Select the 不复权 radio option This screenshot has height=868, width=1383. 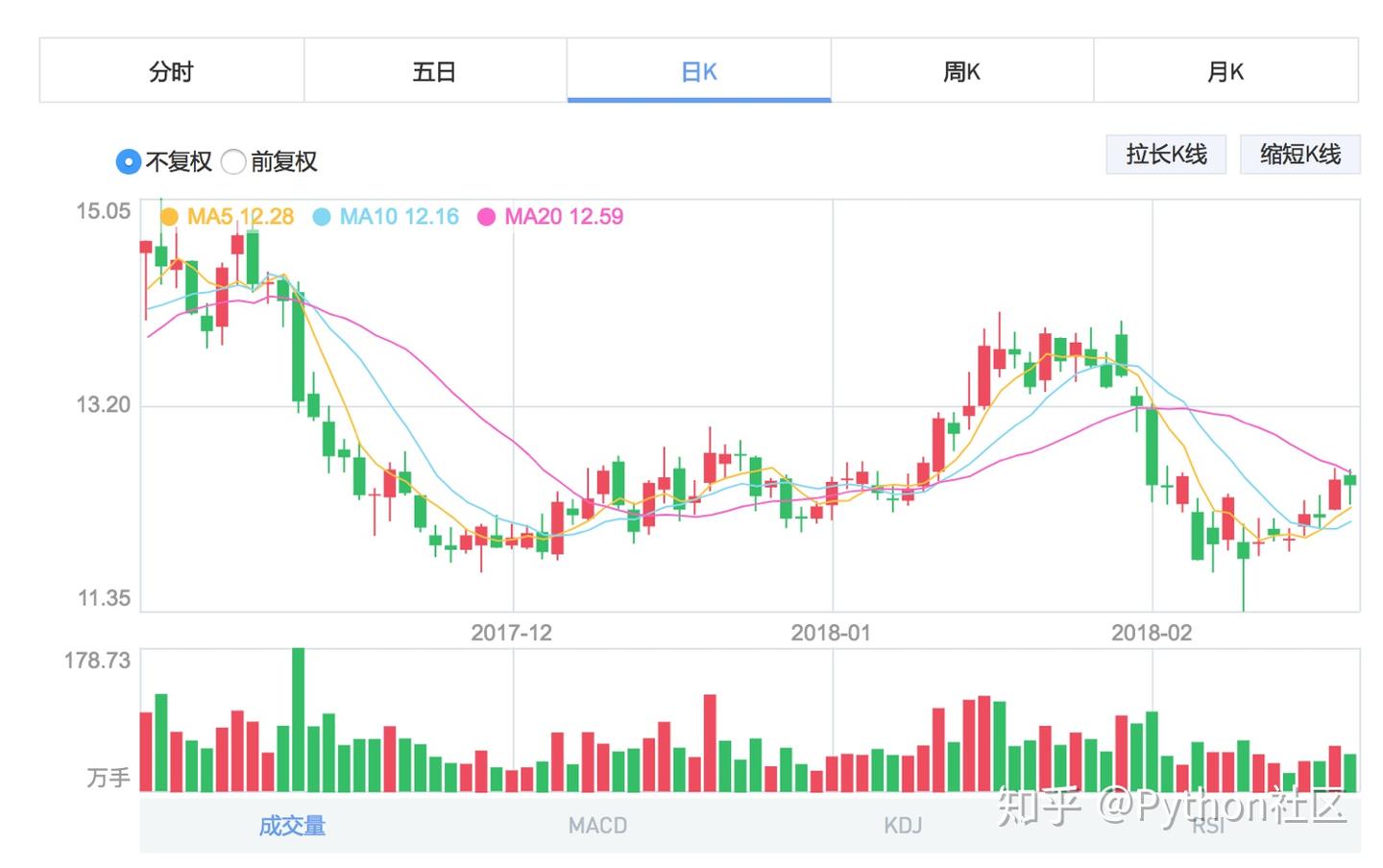(x=128, y=162)
